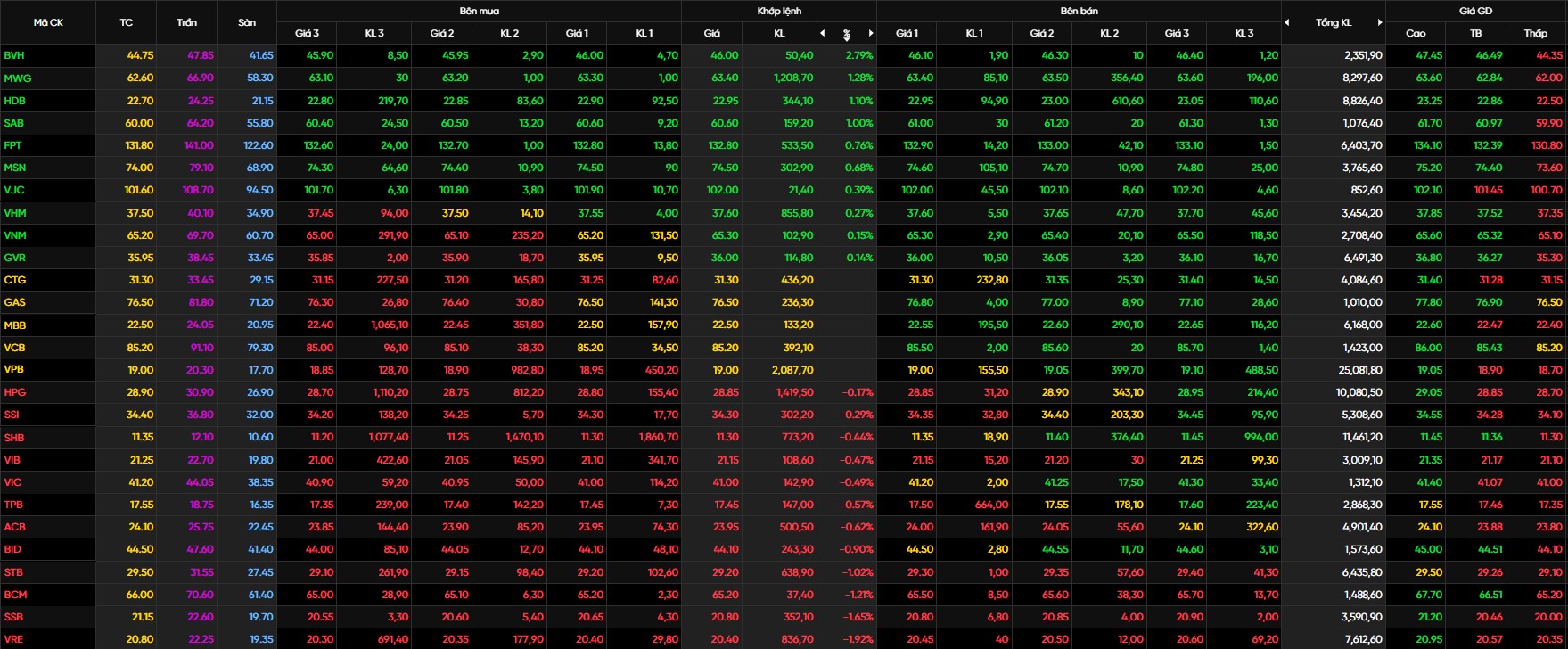Viewport: 1568px width, 649px height.
Task: Click the Tổng KL column header
Action: point(1334,22)
